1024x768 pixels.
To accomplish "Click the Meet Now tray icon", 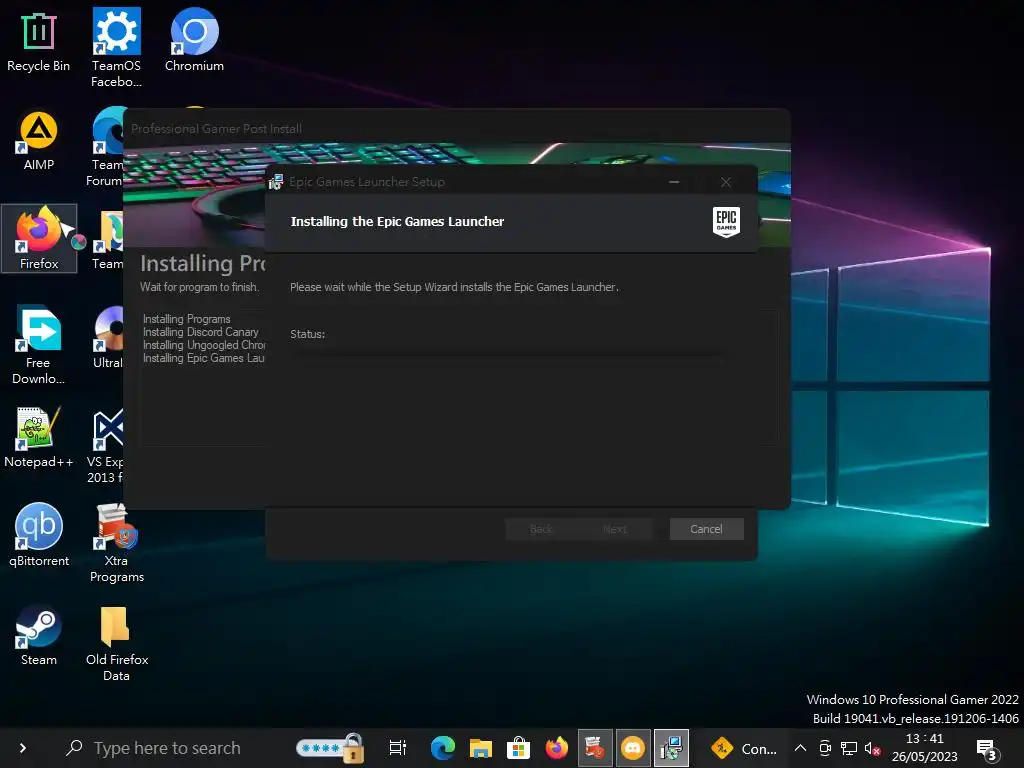I will 825,748.
